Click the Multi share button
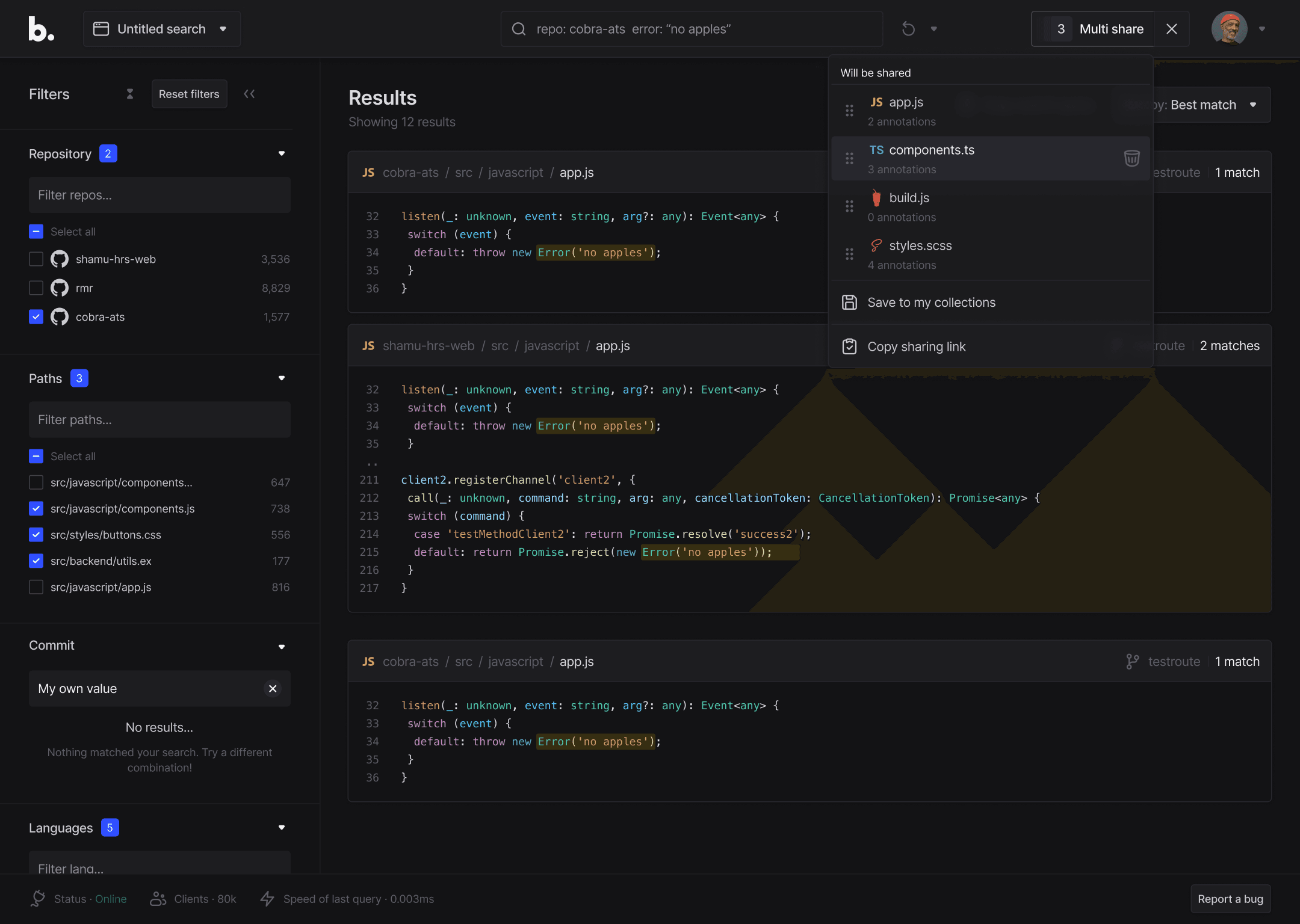The width and height of the screenshot is (1300, 924). coord(1093,29)
